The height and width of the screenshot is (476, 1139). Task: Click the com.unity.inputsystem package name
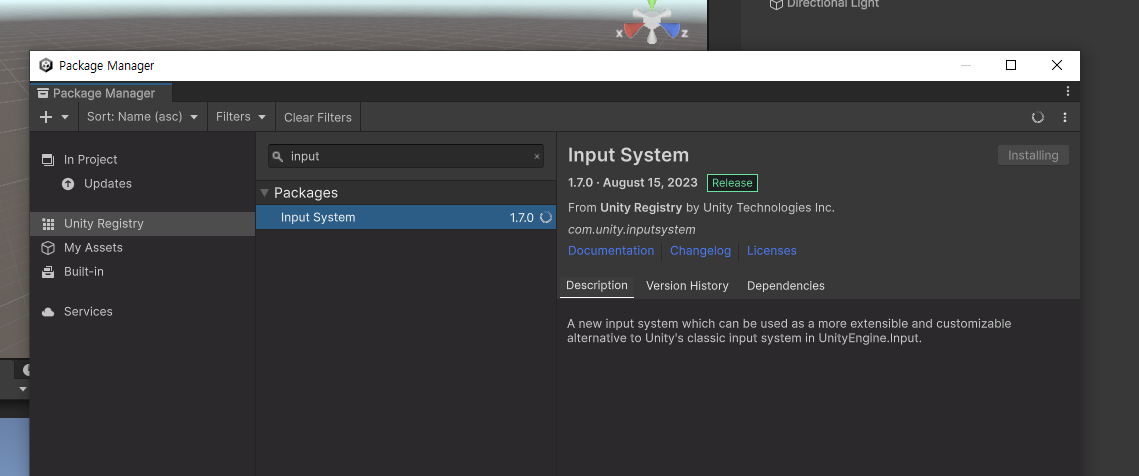click(631, 229)
